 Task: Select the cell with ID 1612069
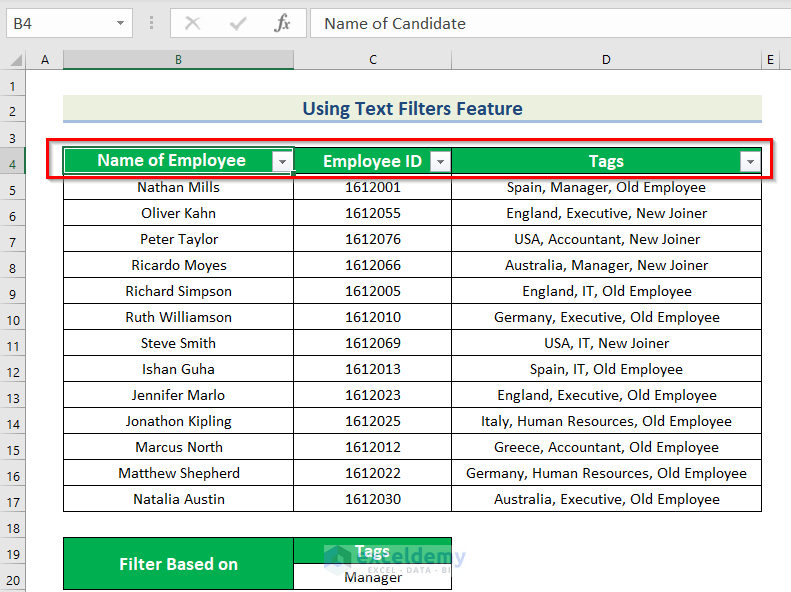pos(372,343)
